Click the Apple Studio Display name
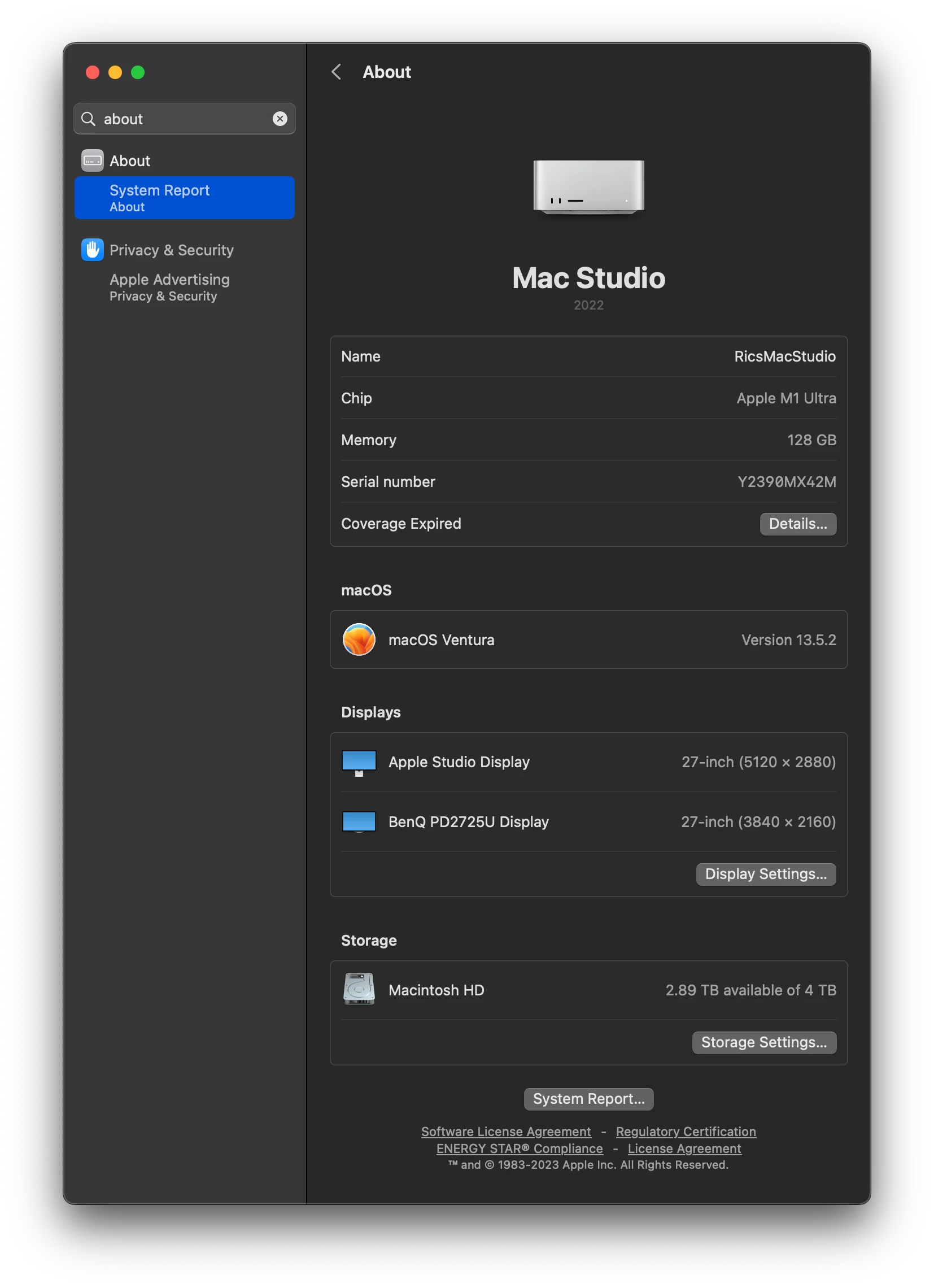Viewport: 934px width, 1288px height. [x=459, y=762]
